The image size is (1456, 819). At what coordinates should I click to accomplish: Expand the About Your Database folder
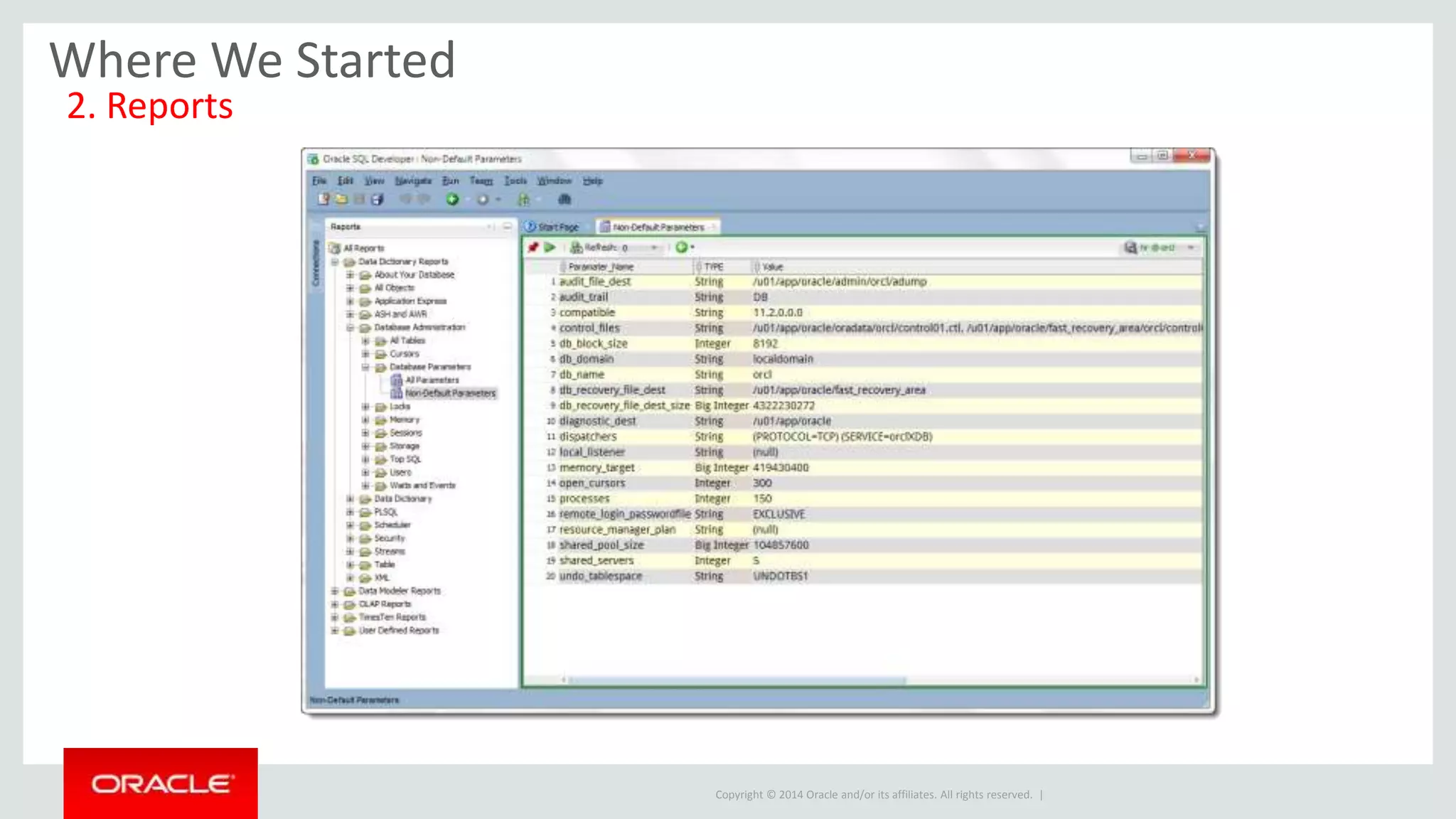coord(350,274)
